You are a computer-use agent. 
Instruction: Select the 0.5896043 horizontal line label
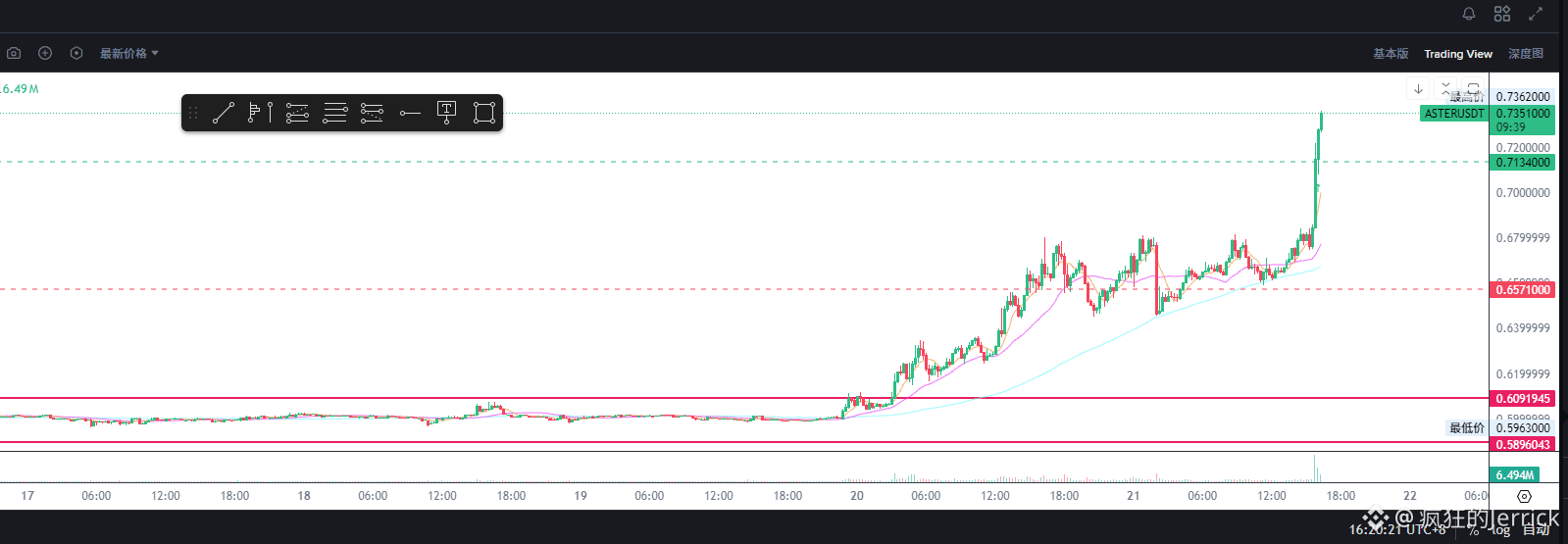(x=1523, y=445)
